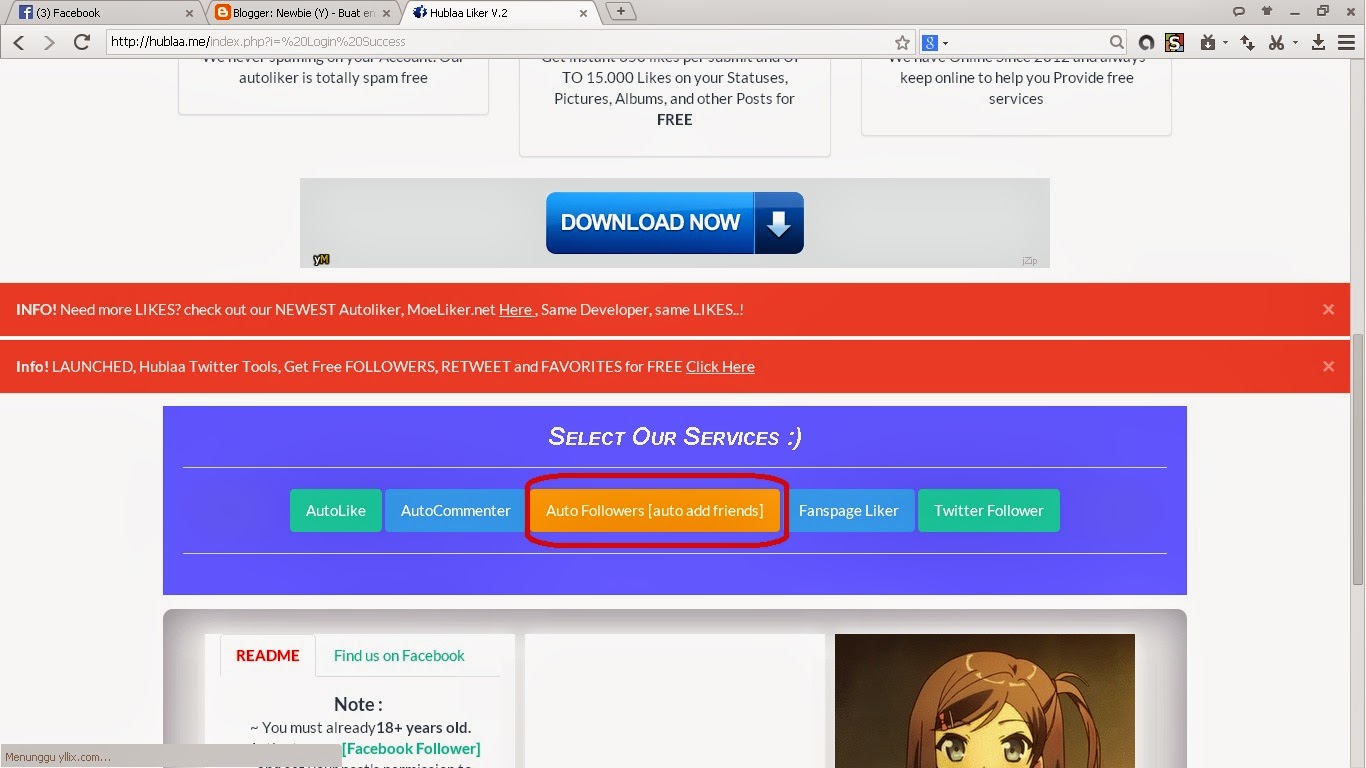Viewport: 1366px width, 768px height.
Task: Click the speech bubble chat icon
Action: pyautogui.click(x=1239, y=12)
